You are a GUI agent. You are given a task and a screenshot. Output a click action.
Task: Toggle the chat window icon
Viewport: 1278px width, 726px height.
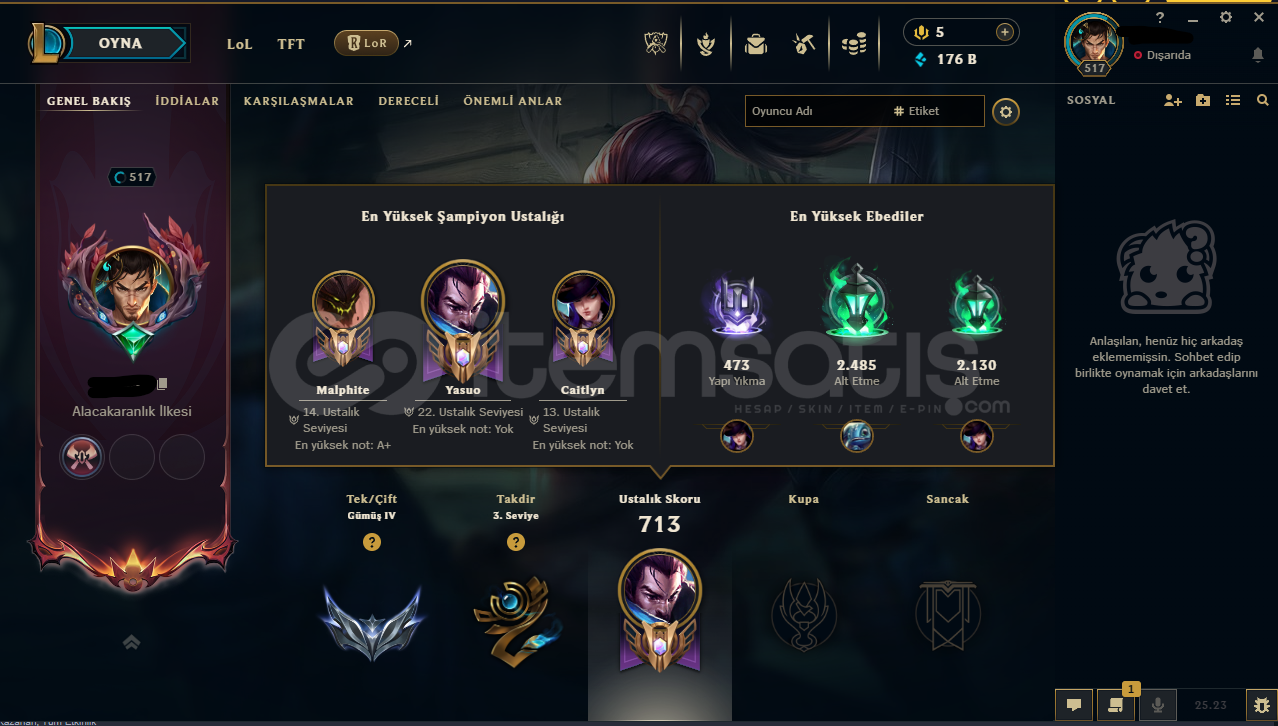click(1073, 704)
